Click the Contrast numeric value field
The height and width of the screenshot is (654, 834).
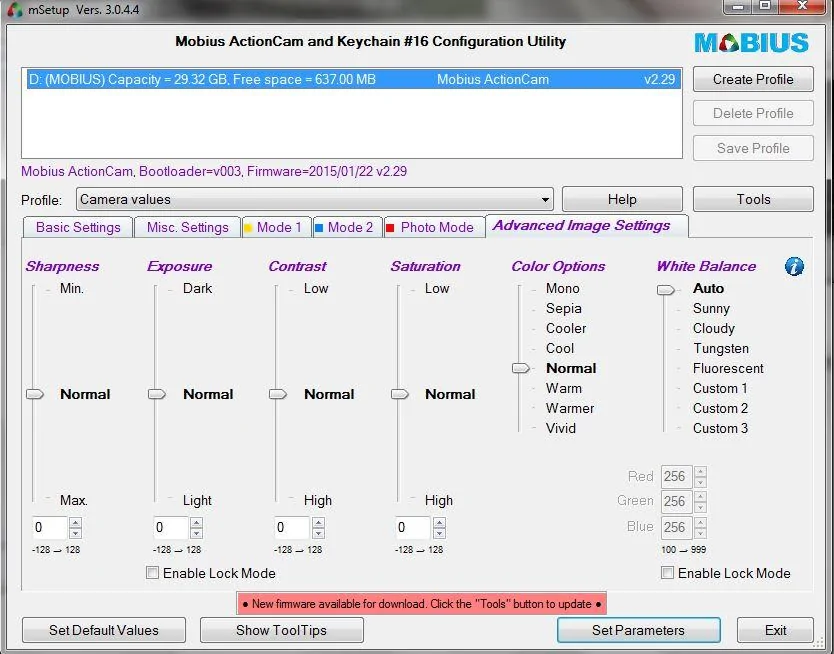coord(292,527)
